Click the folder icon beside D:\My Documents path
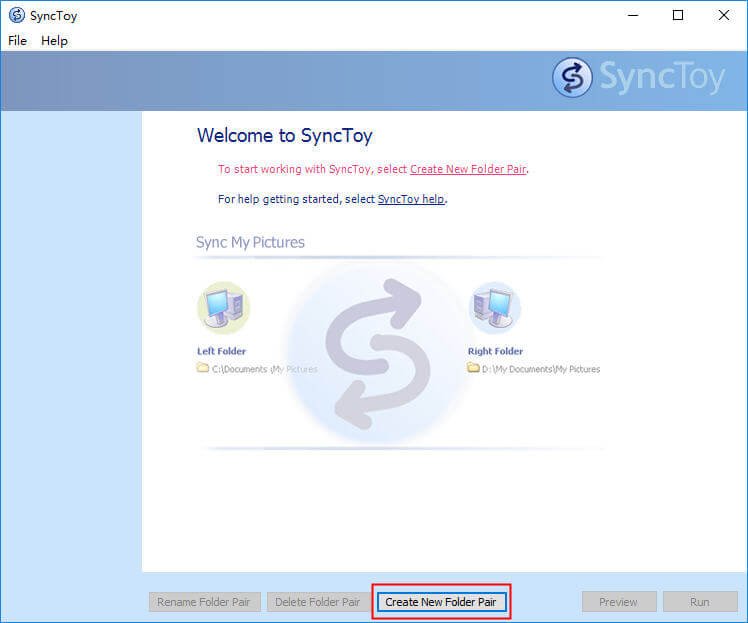The height and width of the screenshot is (623, 748). [473, 368]
